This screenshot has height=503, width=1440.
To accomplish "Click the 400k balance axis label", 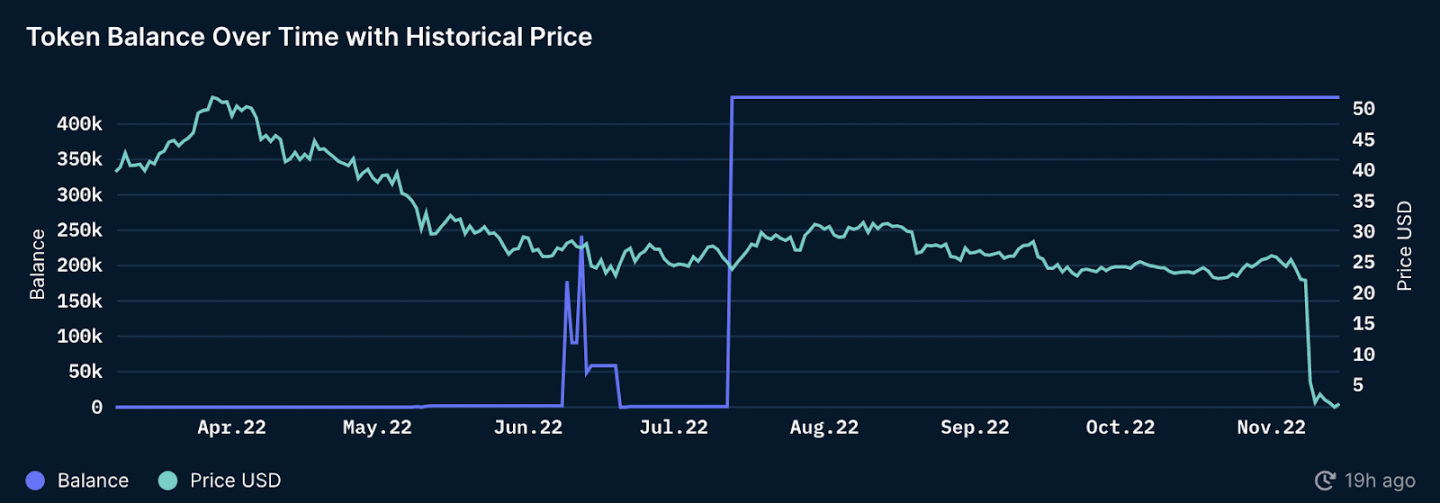I will (x=78, y=124).
